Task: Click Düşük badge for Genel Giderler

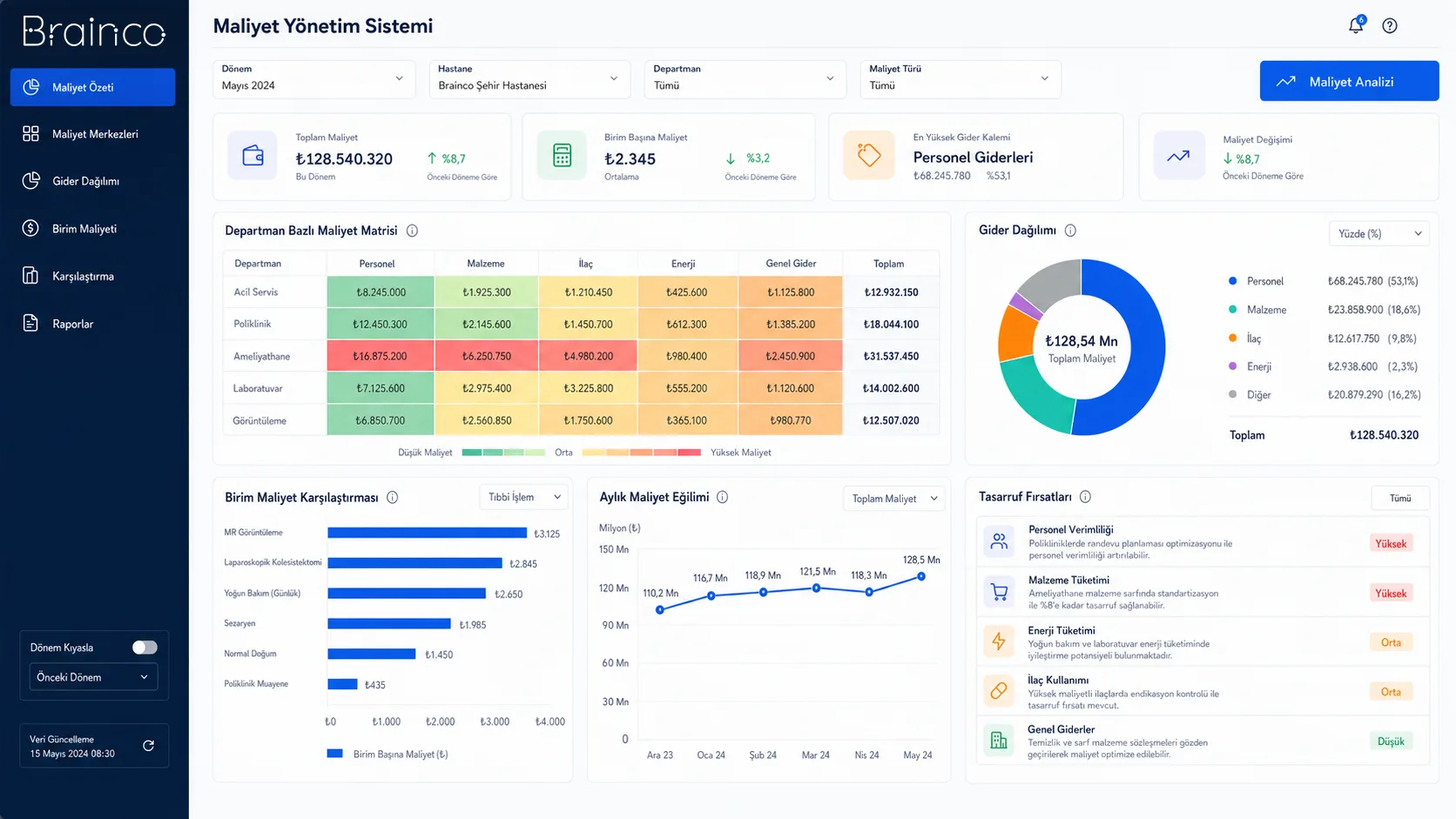Action: tap(1391, 742)
